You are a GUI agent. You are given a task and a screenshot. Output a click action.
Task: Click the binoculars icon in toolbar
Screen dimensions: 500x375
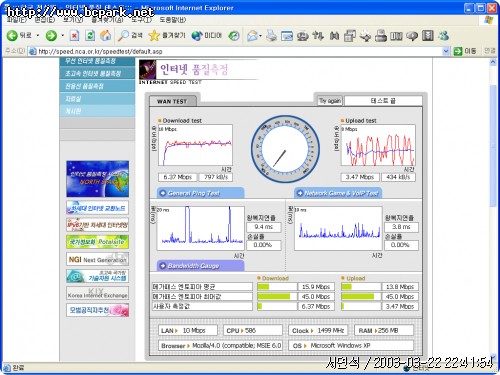pos(334,35)
